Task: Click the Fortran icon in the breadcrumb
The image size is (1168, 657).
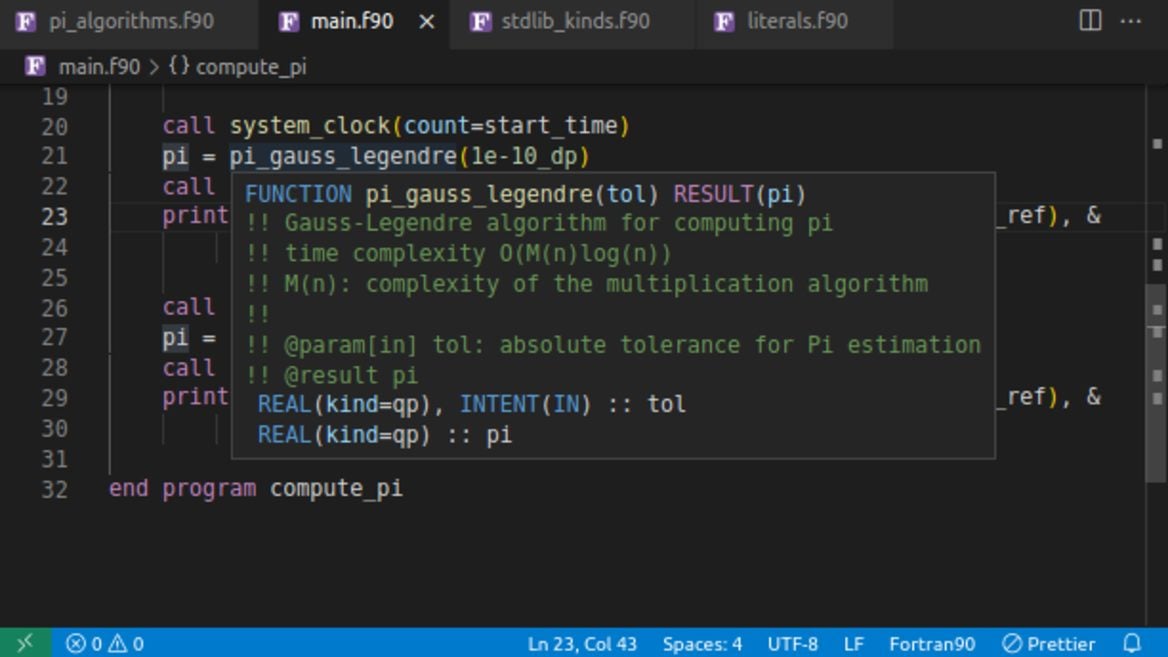Action: 35,67
